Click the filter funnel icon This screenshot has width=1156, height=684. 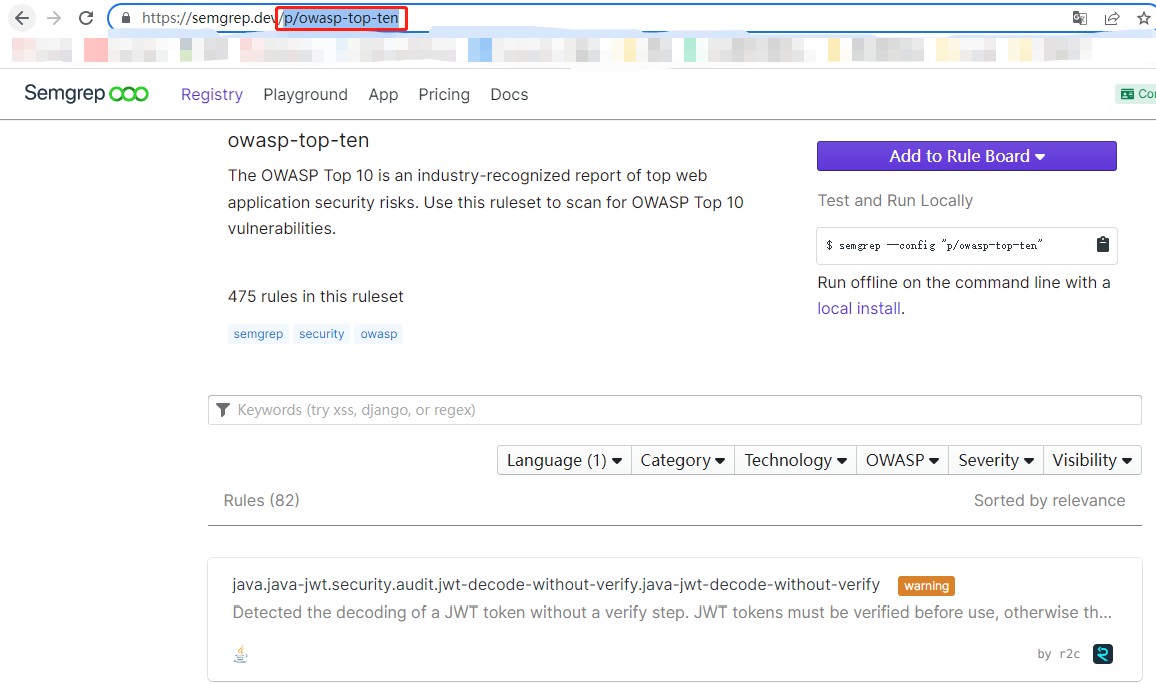(223, 410)
